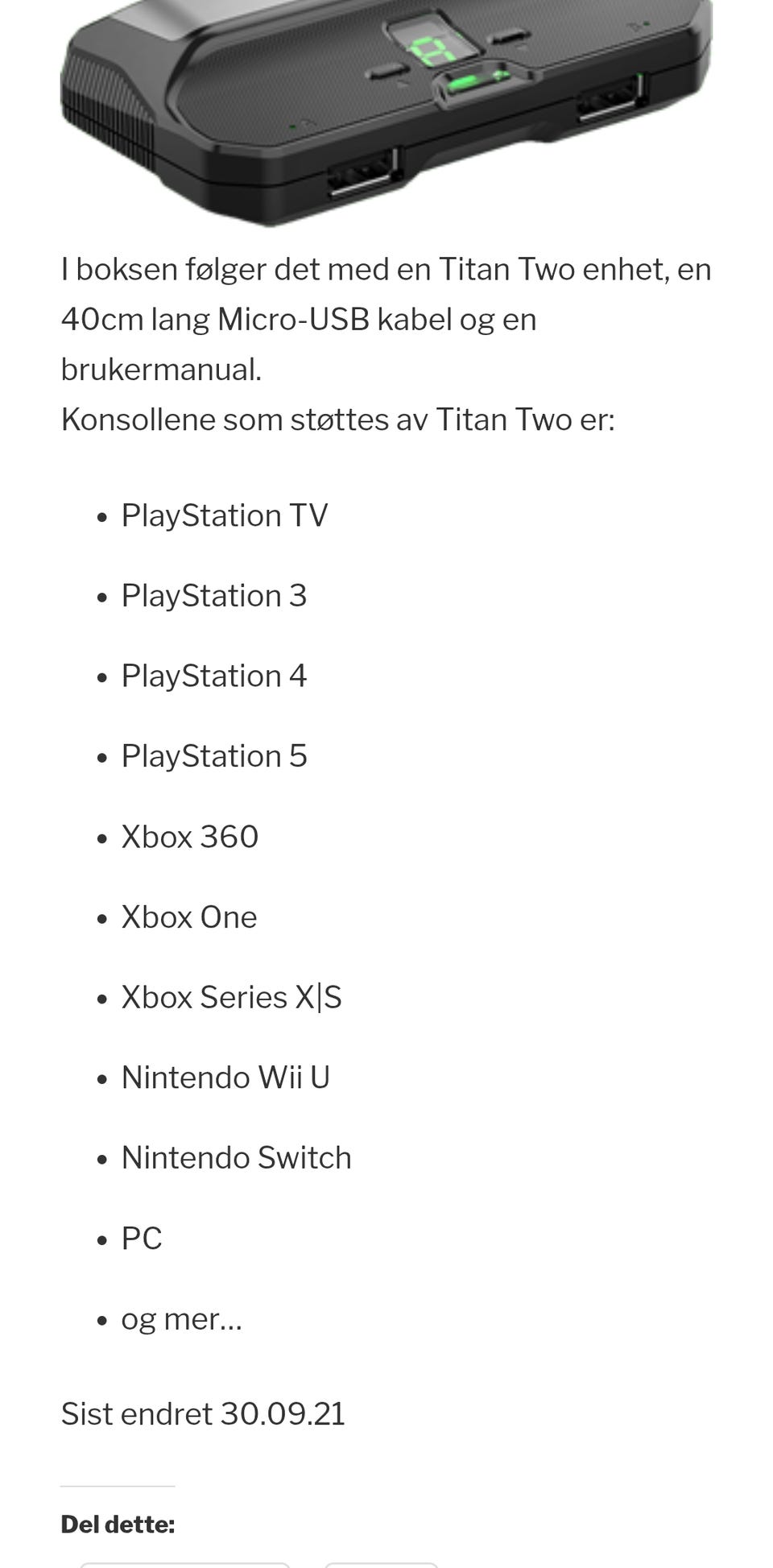
Task: Click the 'Del dette:' share heading
Action: coord(118,1525)
